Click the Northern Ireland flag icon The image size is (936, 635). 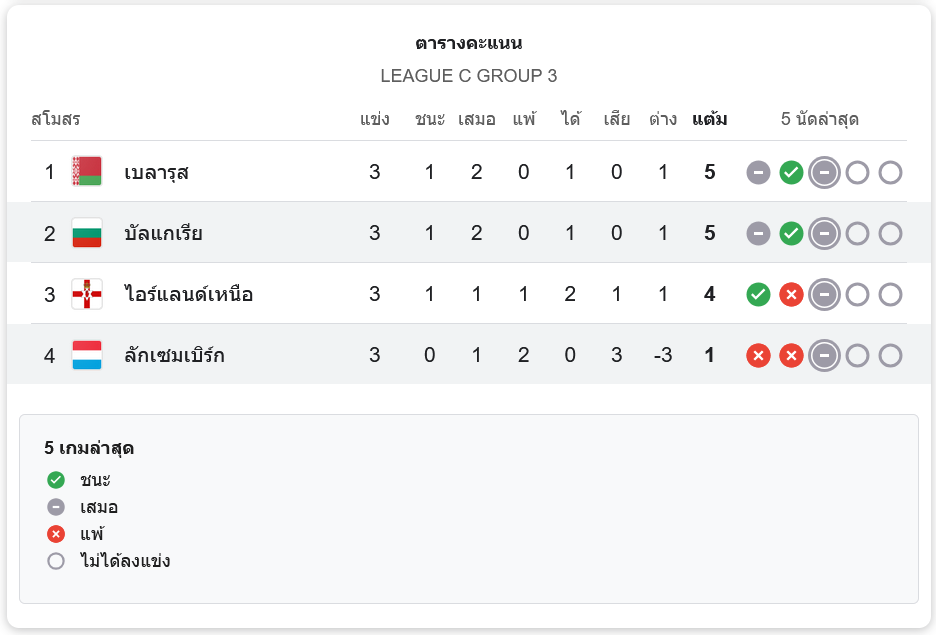[x=87, y=294]
